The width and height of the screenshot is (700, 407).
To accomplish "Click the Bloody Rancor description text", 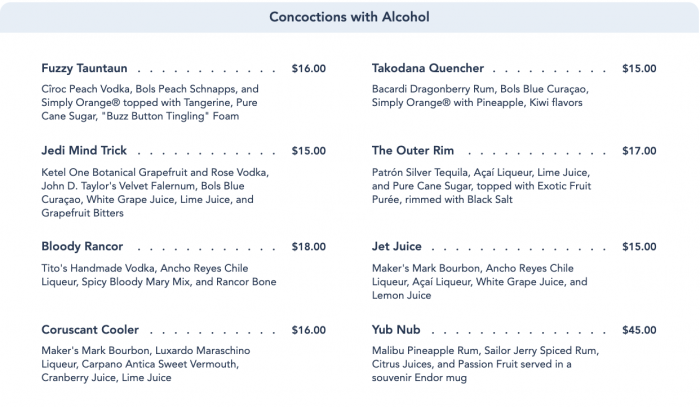I will pos(159,275).
